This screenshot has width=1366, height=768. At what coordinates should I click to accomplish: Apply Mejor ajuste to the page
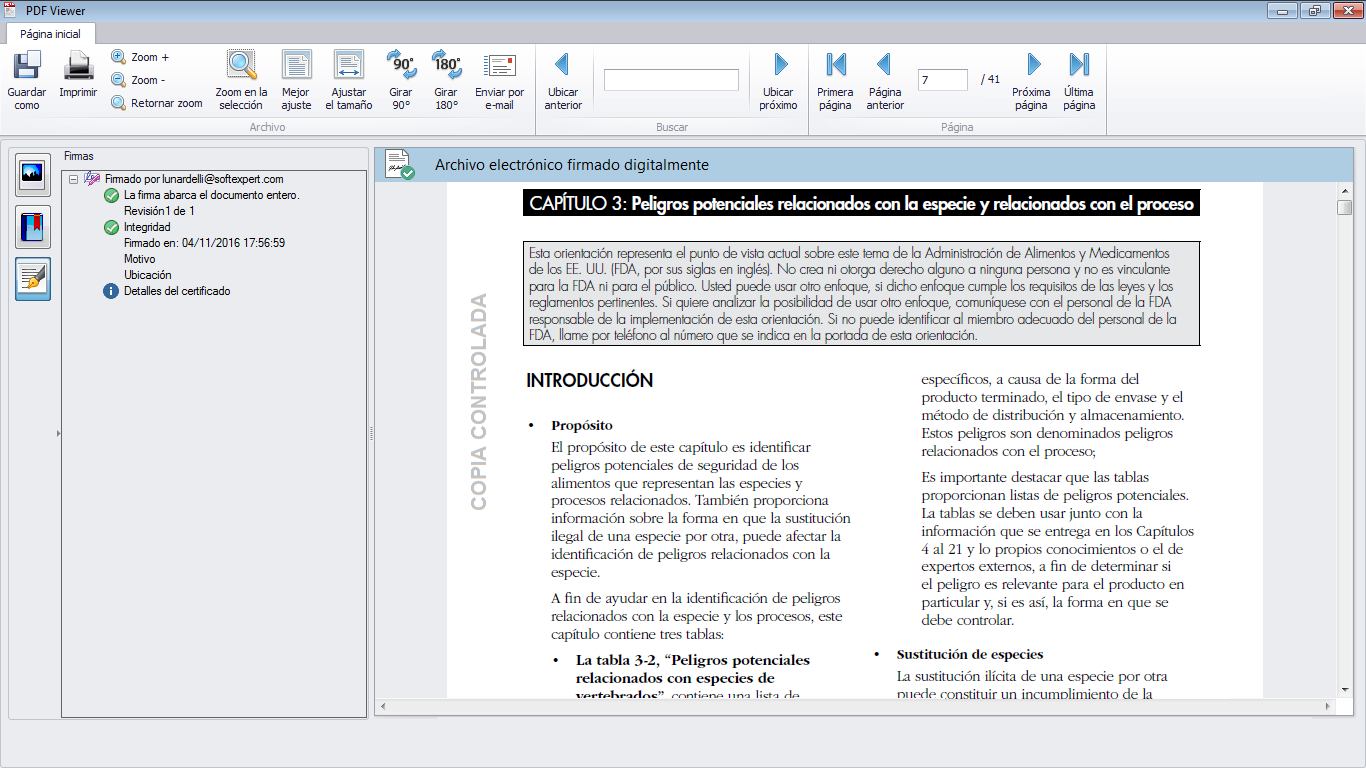pos(296,80)
